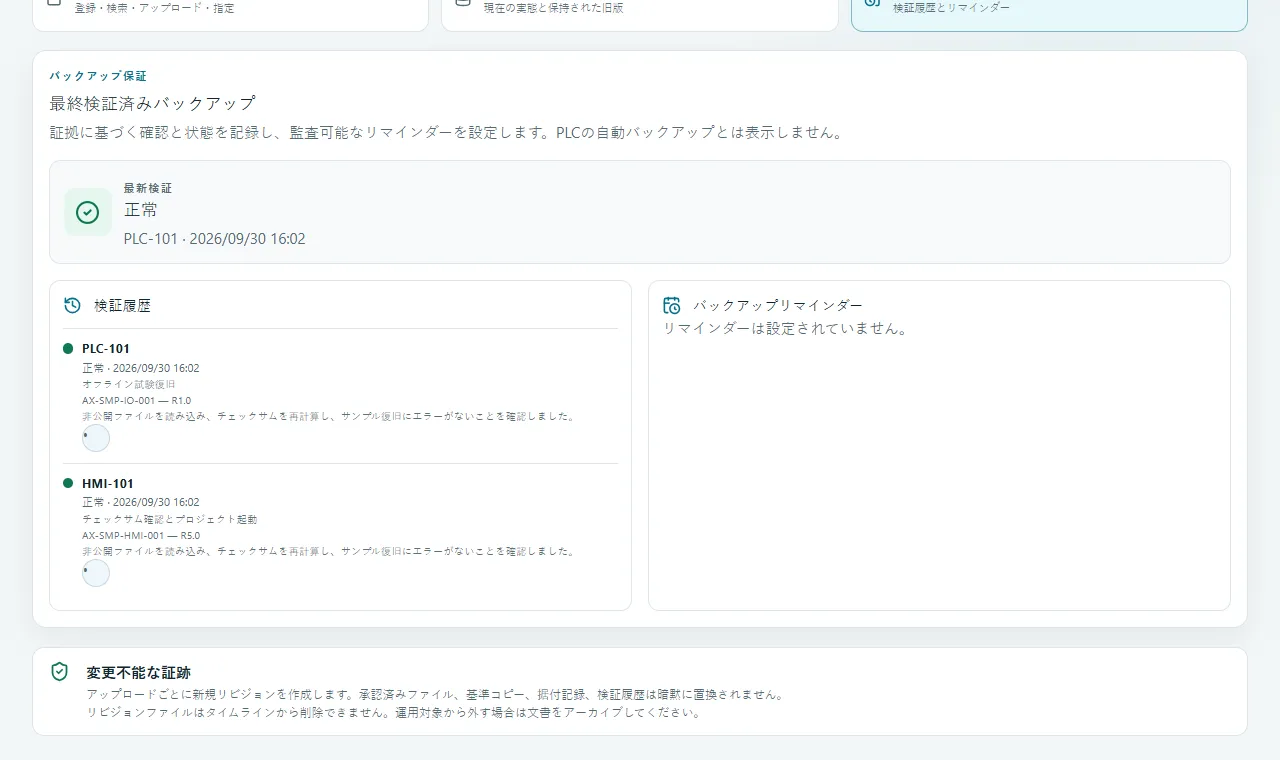The image size is (1280, 760).
Task: Click the calendar icon beside バックアップリマインダー
Action: (672, 306)
